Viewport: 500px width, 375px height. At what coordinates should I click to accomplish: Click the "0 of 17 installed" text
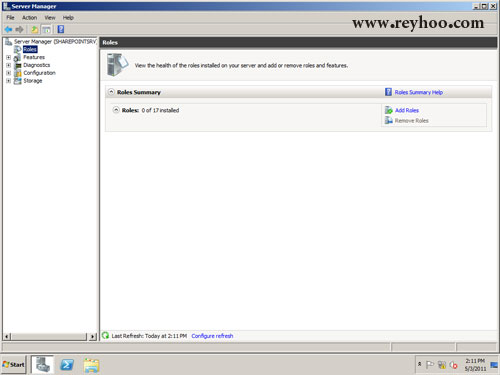coord(160,110)
